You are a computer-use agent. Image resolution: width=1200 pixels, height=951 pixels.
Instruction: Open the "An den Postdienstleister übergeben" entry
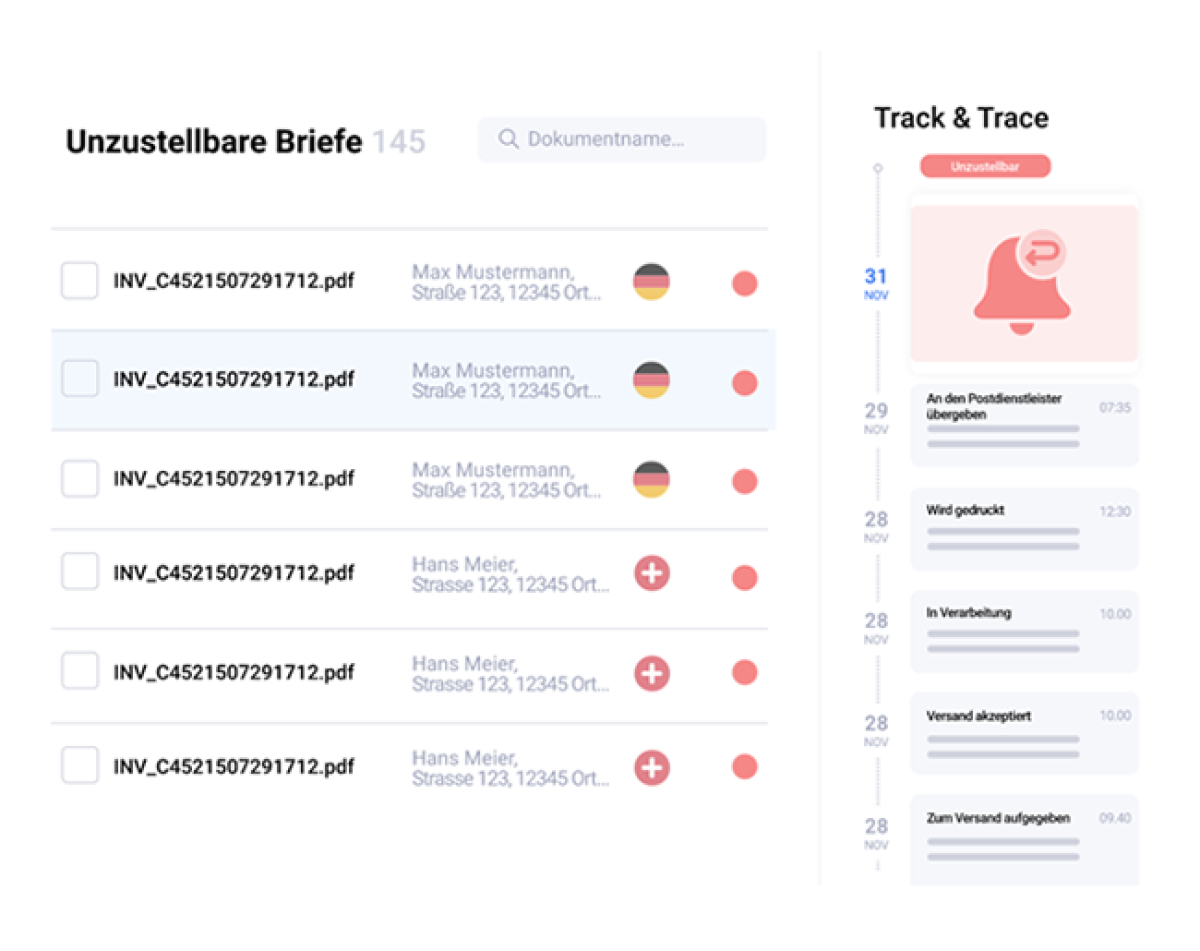coord(1024,425)
